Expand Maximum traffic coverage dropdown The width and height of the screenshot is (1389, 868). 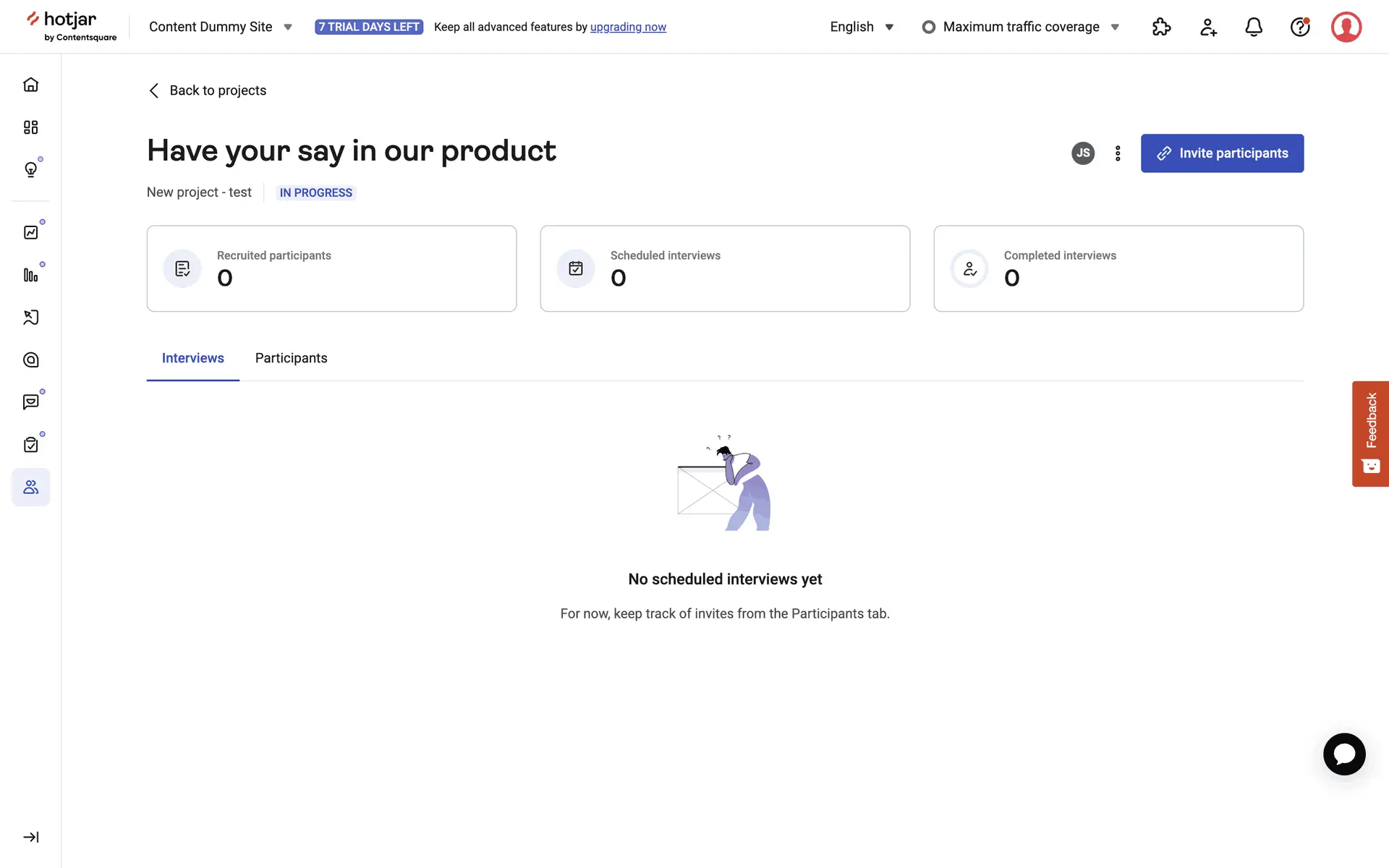(1021, 27)
